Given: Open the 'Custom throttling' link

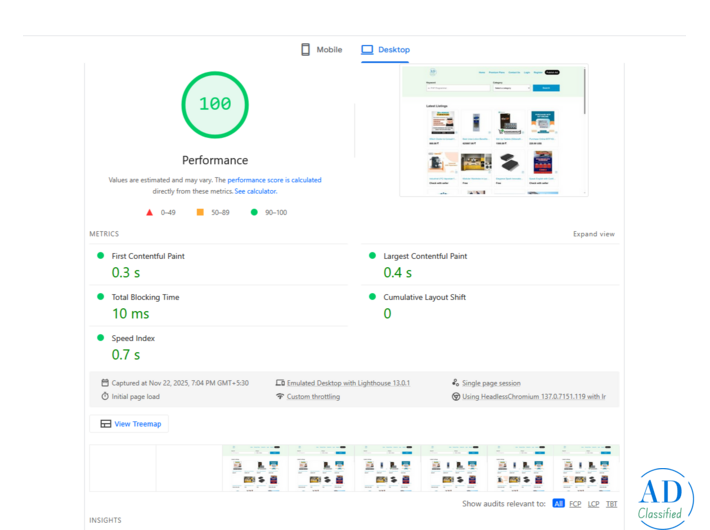Looking at the screenshot, I should [x=313, y=396].
